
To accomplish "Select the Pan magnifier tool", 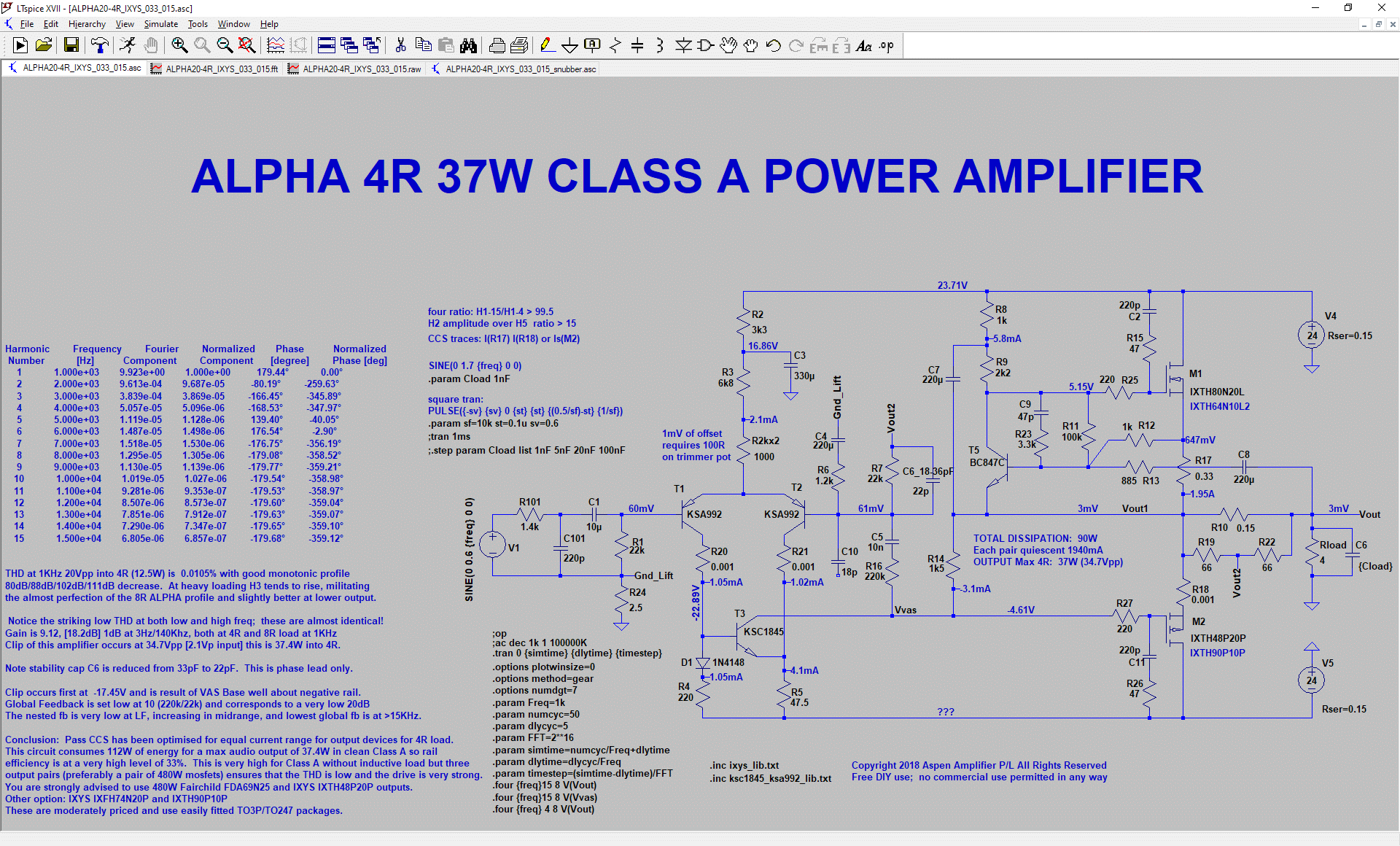I will coord(202,46).
